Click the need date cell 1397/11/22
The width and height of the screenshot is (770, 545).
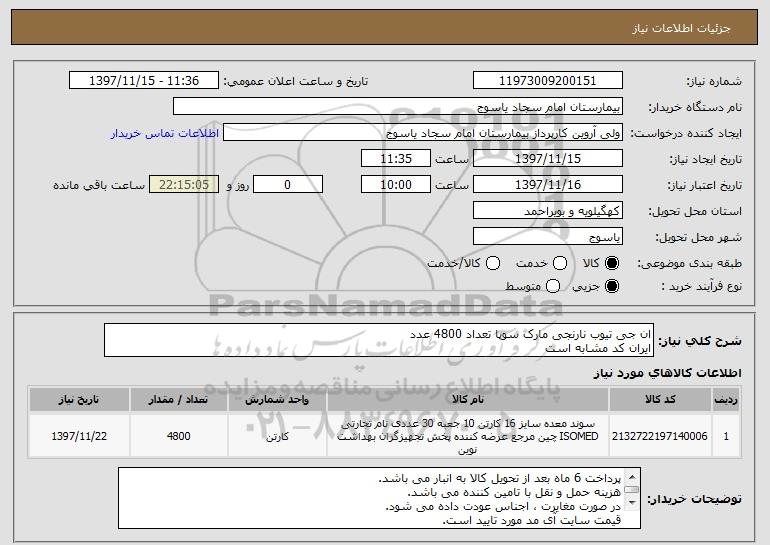79,436
